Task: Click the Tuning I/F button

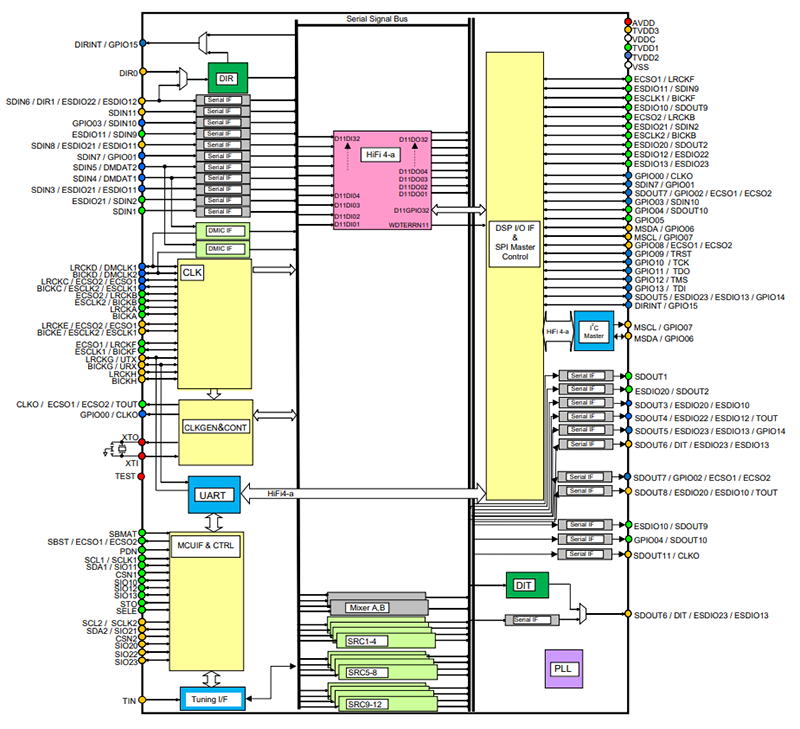Action: coord(212,700)
